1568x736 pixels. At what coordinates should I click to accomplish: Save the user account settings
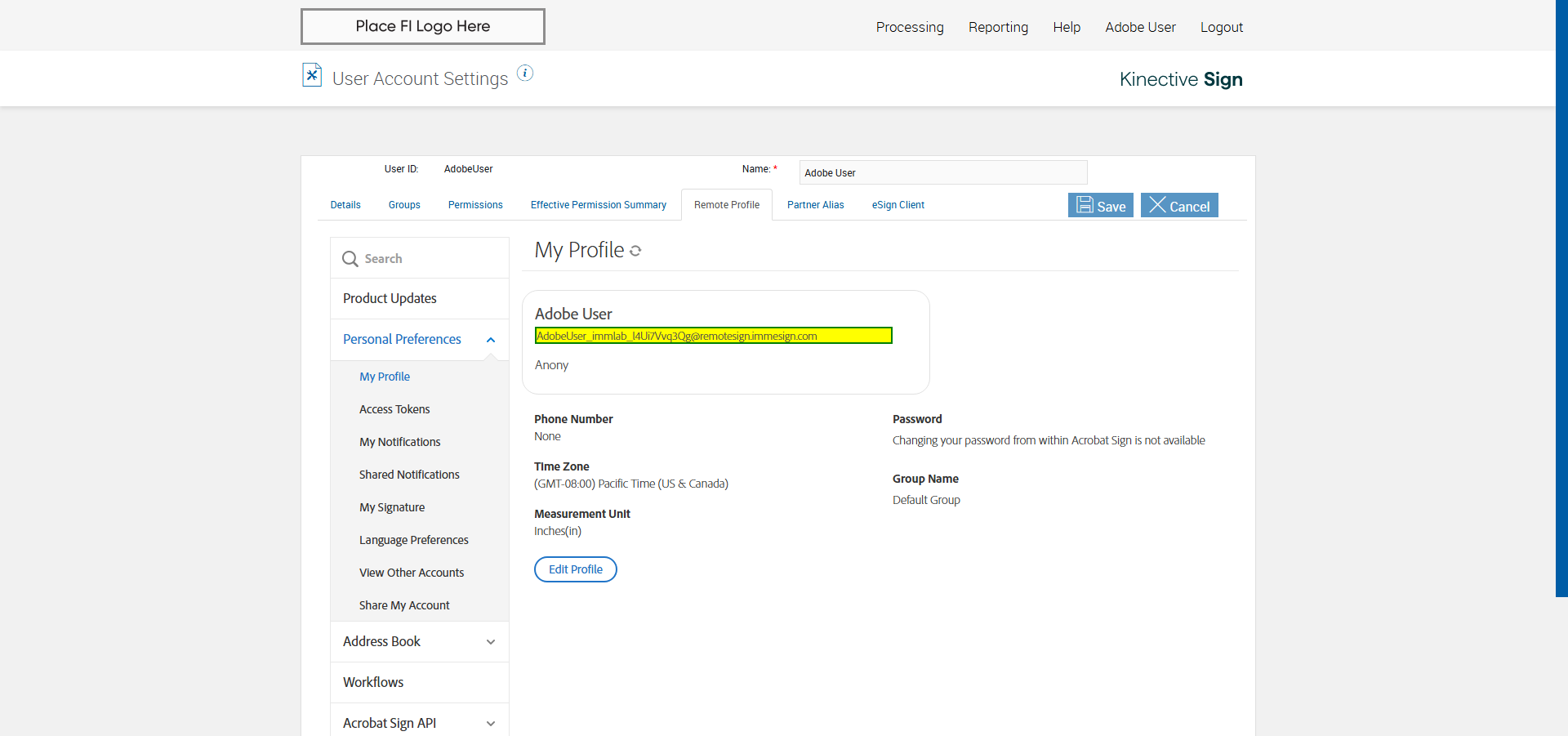click(x=1100, y=206)
